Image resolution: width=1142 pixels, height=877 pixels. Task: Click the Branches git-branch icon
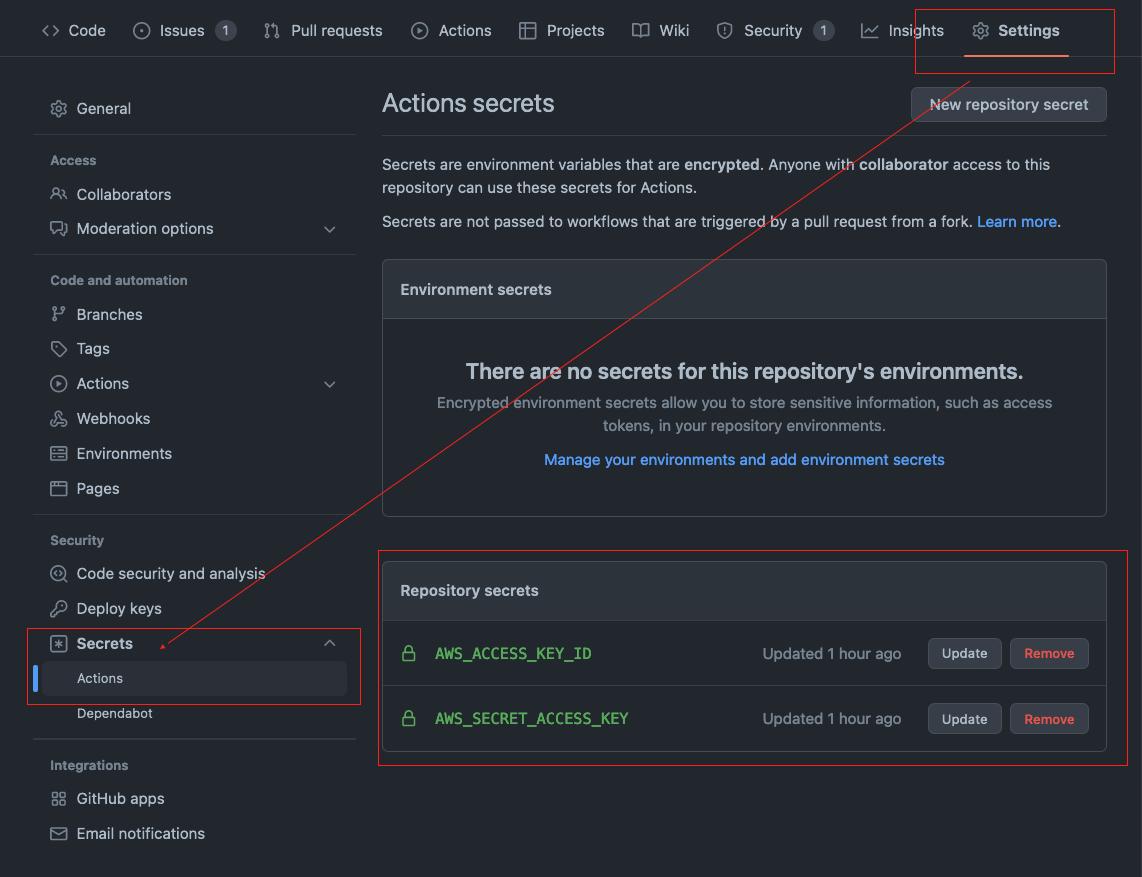[58, 314]
